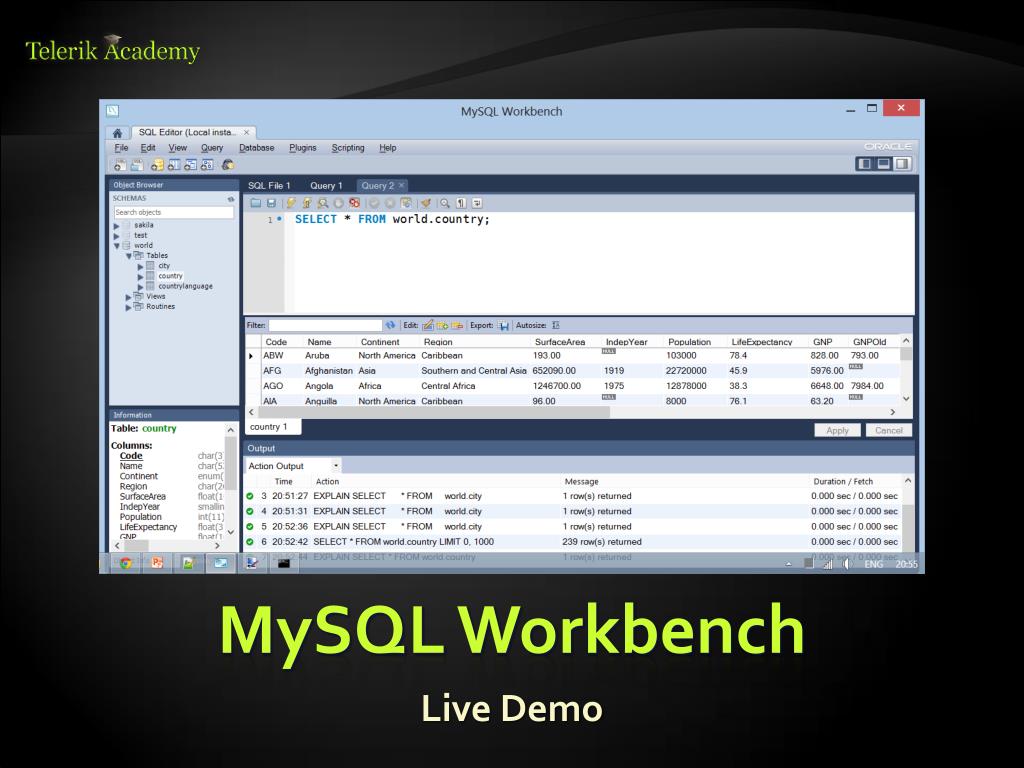Viewport: 1024px width, 768px height.
Task: Click the ENG language indicator in tray
Action: 873,564
